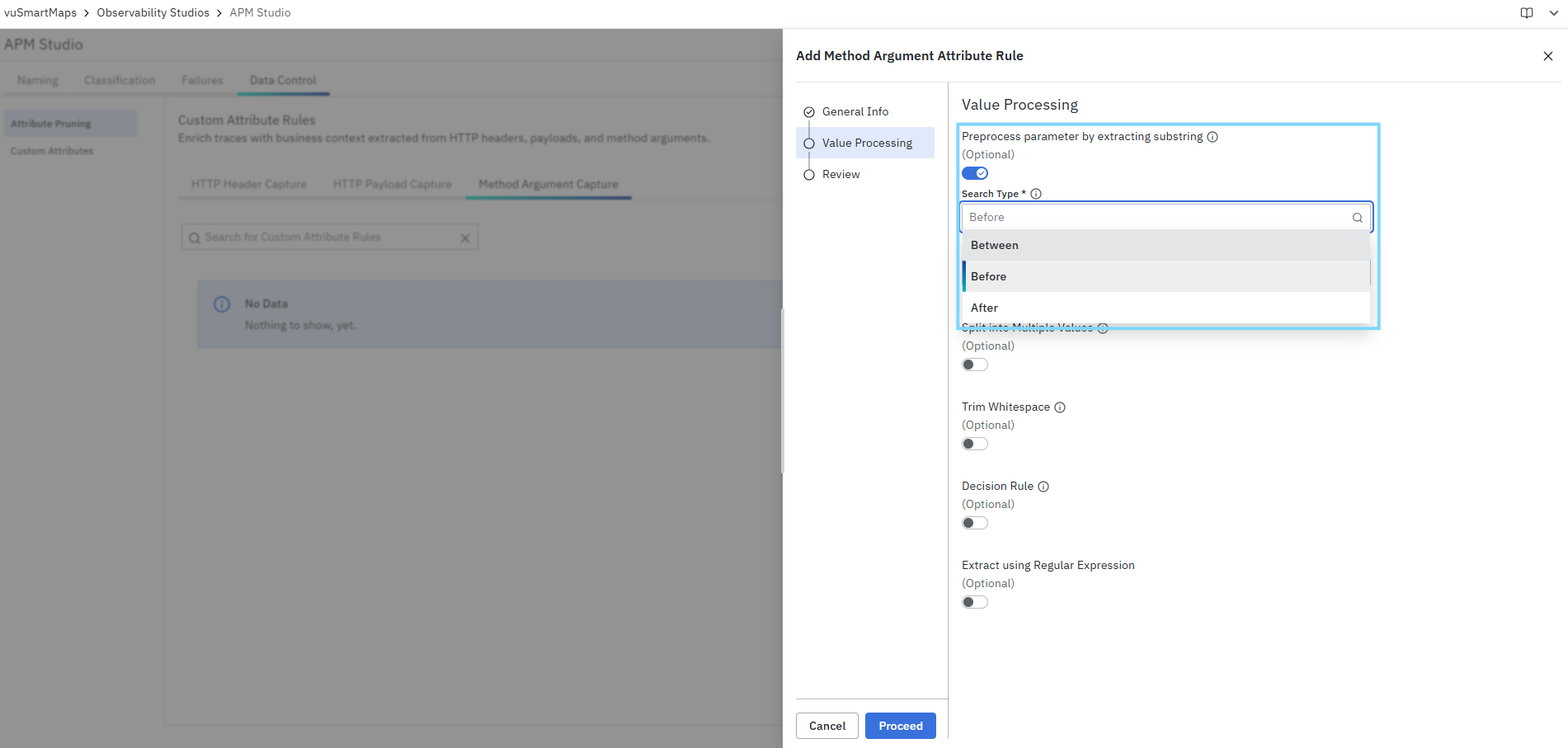Open Custom Attributes in sidebar
The height and width of the screenshot is (748, 1568).
(52, 151)
